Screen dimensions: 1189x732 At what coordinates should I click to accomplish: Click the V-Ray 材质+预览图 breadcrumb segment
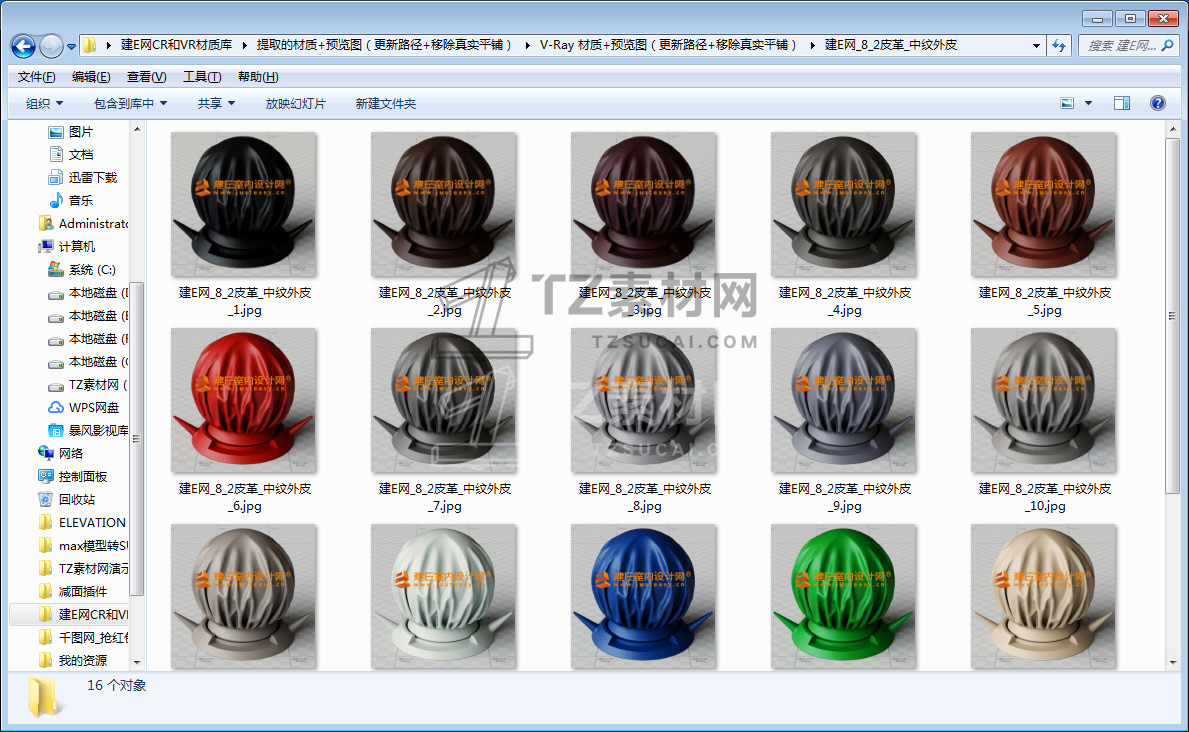click(668, 45)
